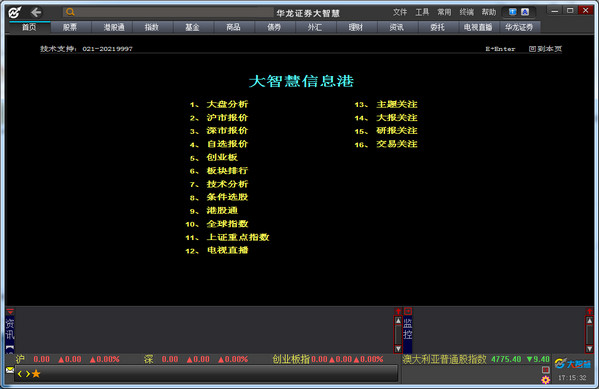599x389 pixels.
Task: Click the red up-arrow pin on 监控 panel
Action: [589, 312]
